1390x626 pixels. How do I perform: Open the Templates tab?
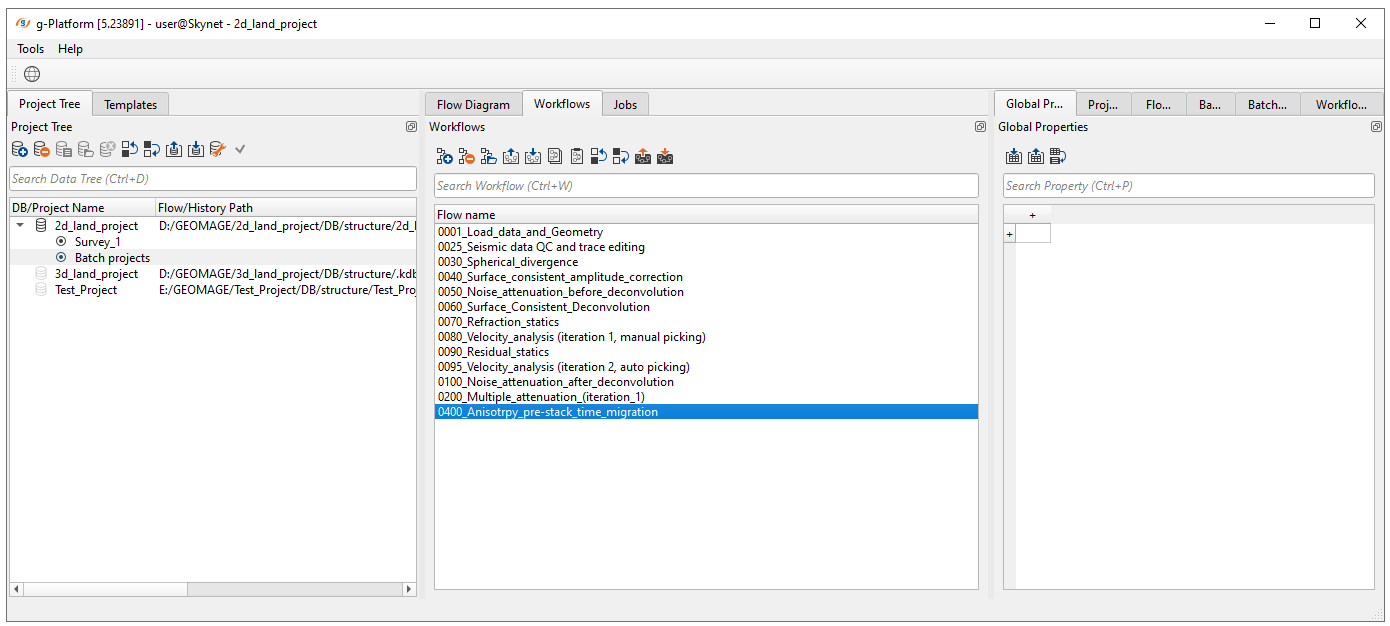[131, 104]
